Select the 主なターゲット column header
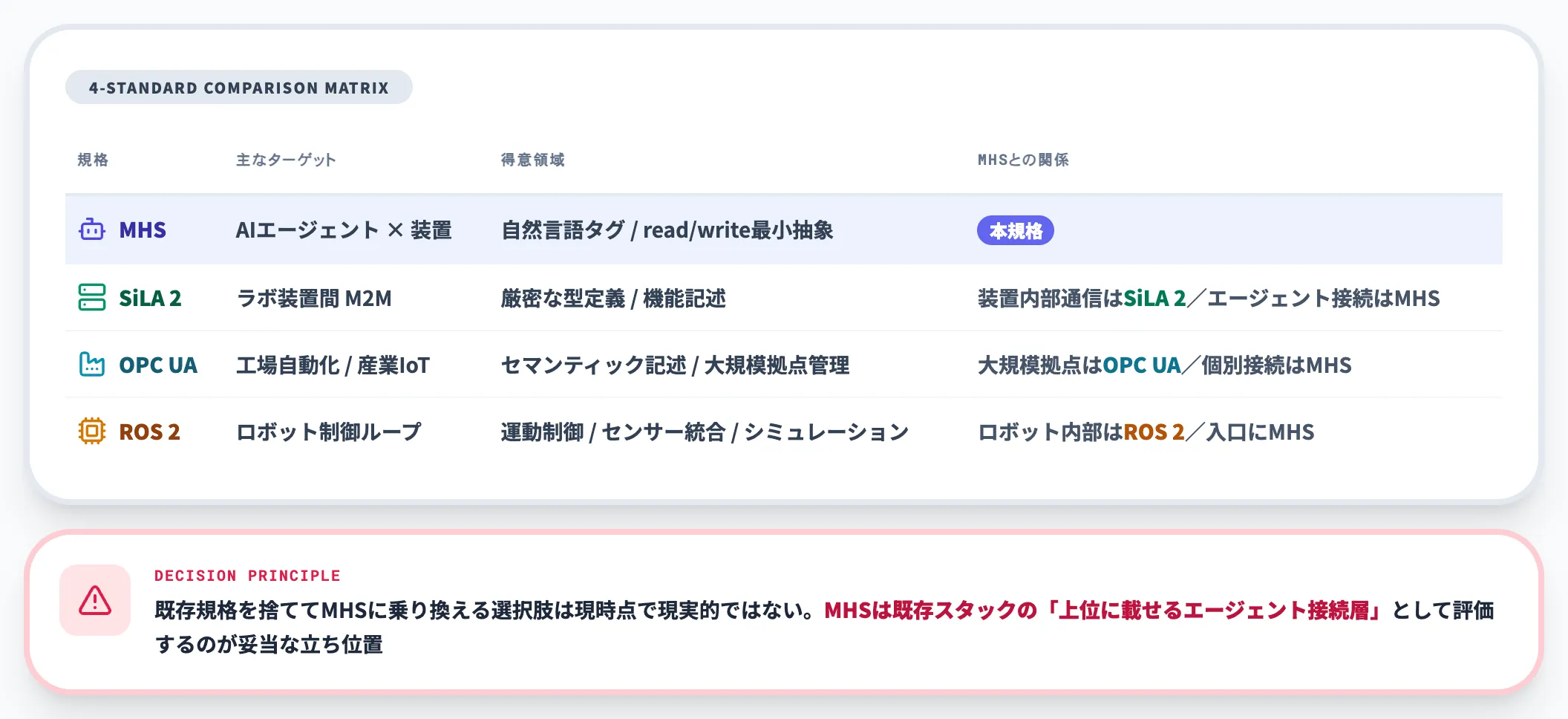The width and height of the screenshot is (1568, 719). pos(286,160)
